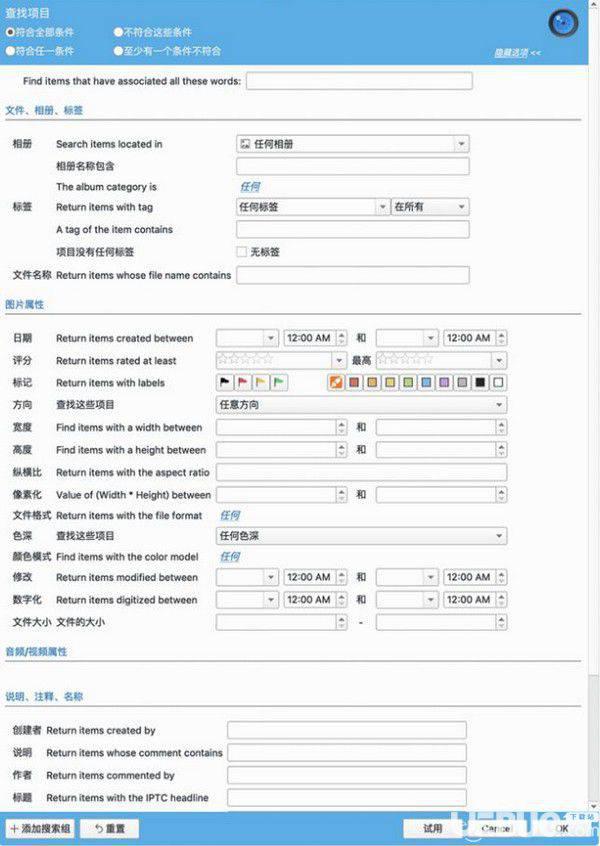Screen dimensions: 600x846
Task: Tick the 无标签 checkbox
Action: (x=242, y=252)
